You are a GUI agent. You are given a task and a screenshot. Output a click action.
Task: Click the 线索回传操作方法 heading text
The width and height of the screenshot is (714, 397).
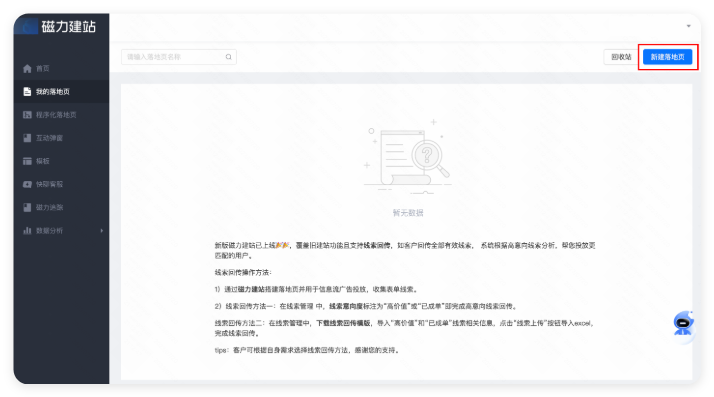pyautogui.click(x=243, y=272)
